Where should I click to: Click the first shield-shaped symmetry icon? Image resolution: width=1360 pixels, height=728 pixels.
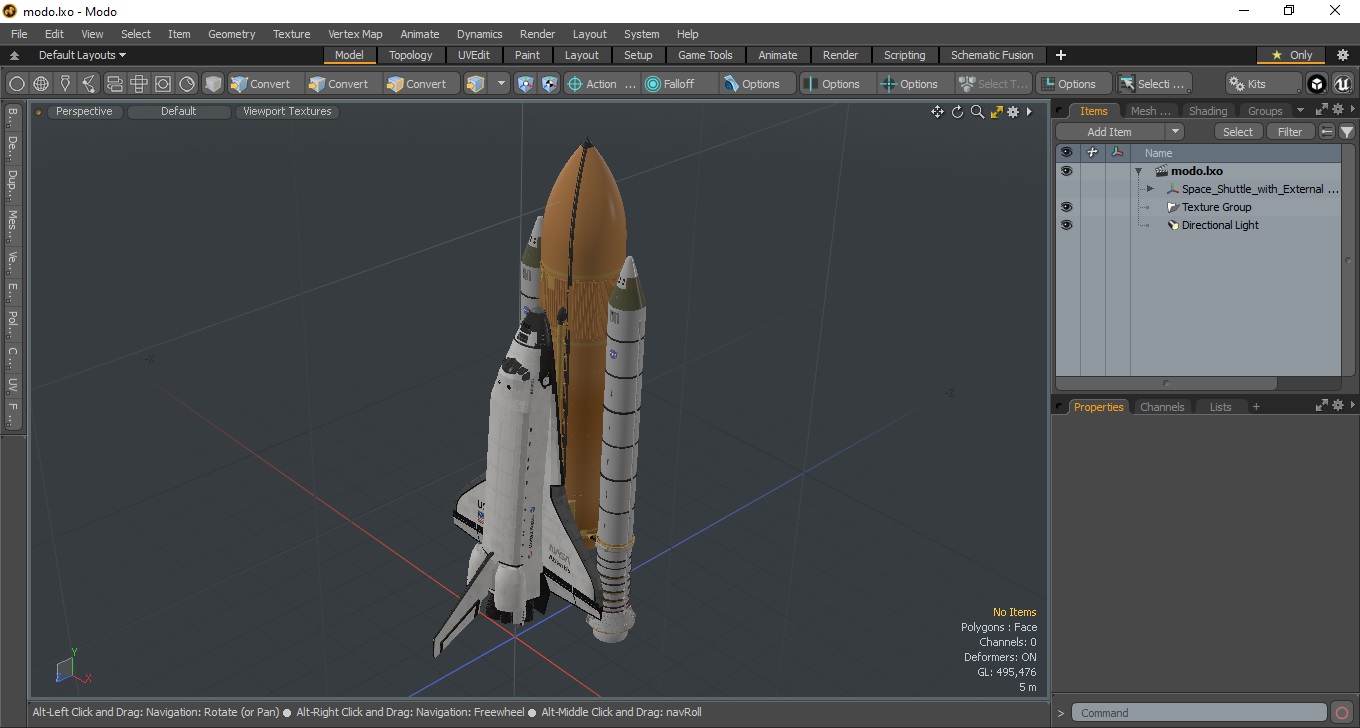point(525,84)
